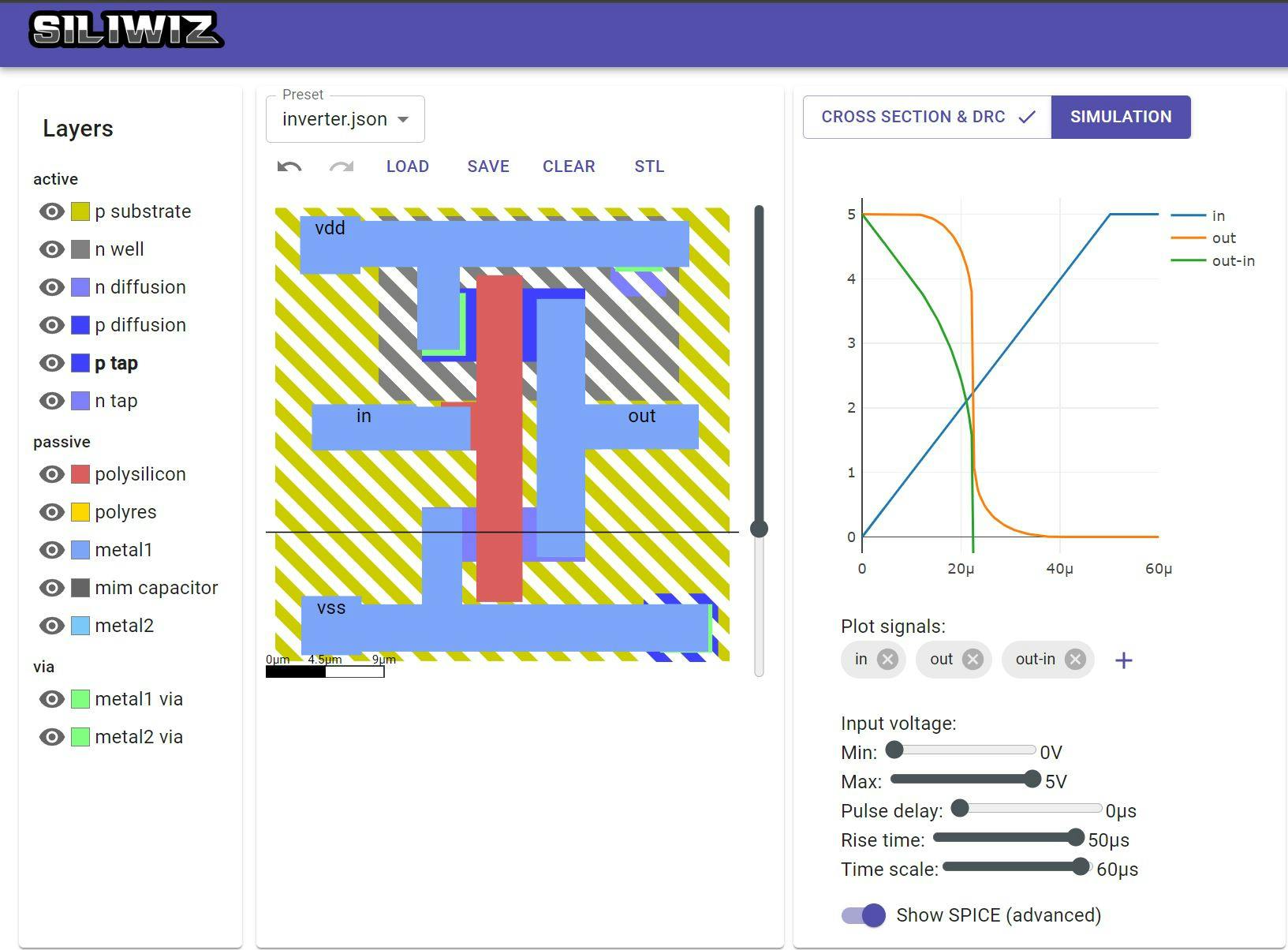The image size is (1288, 950).
Task: Open the CROSS SECTION & DRC tab
Action: [913, 116]
